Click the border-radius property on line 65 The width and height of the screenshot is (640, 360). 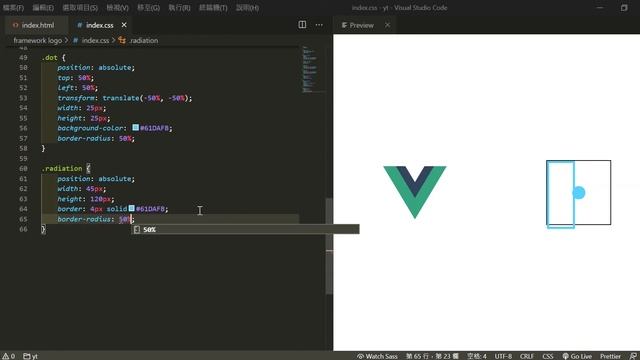(84, 219)
